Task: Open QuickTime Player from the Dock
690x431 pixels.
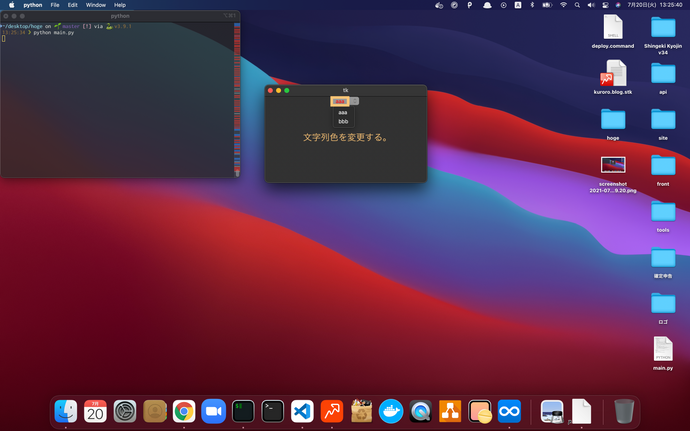Action: (x=420, y=411)
